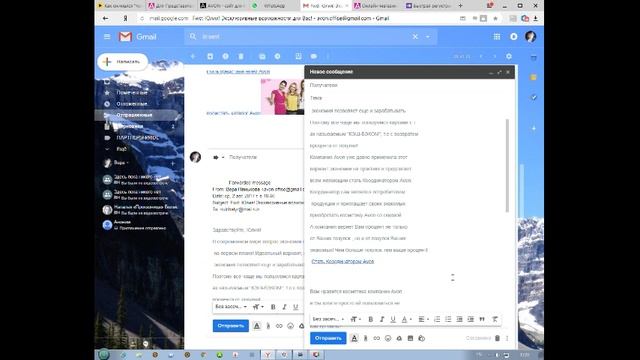
Task: Attach a file in the reply editor behind
Action: [x=268, y=326]
